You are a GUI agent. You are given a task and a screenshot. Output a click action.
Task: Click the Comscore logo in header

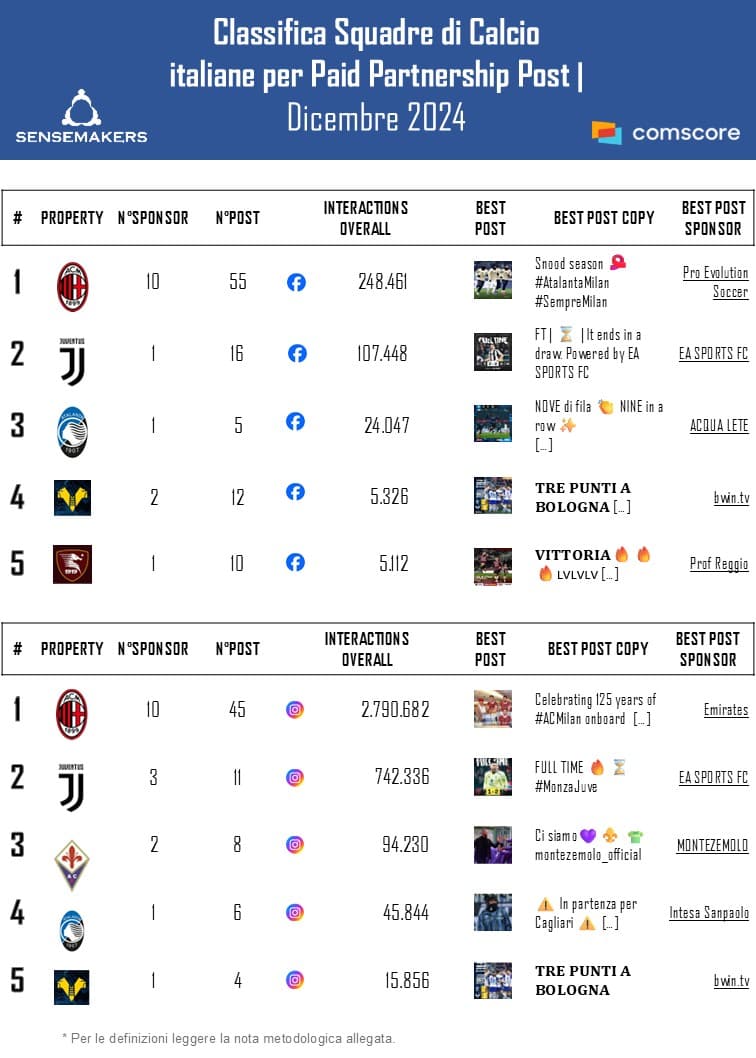[666, 133]
